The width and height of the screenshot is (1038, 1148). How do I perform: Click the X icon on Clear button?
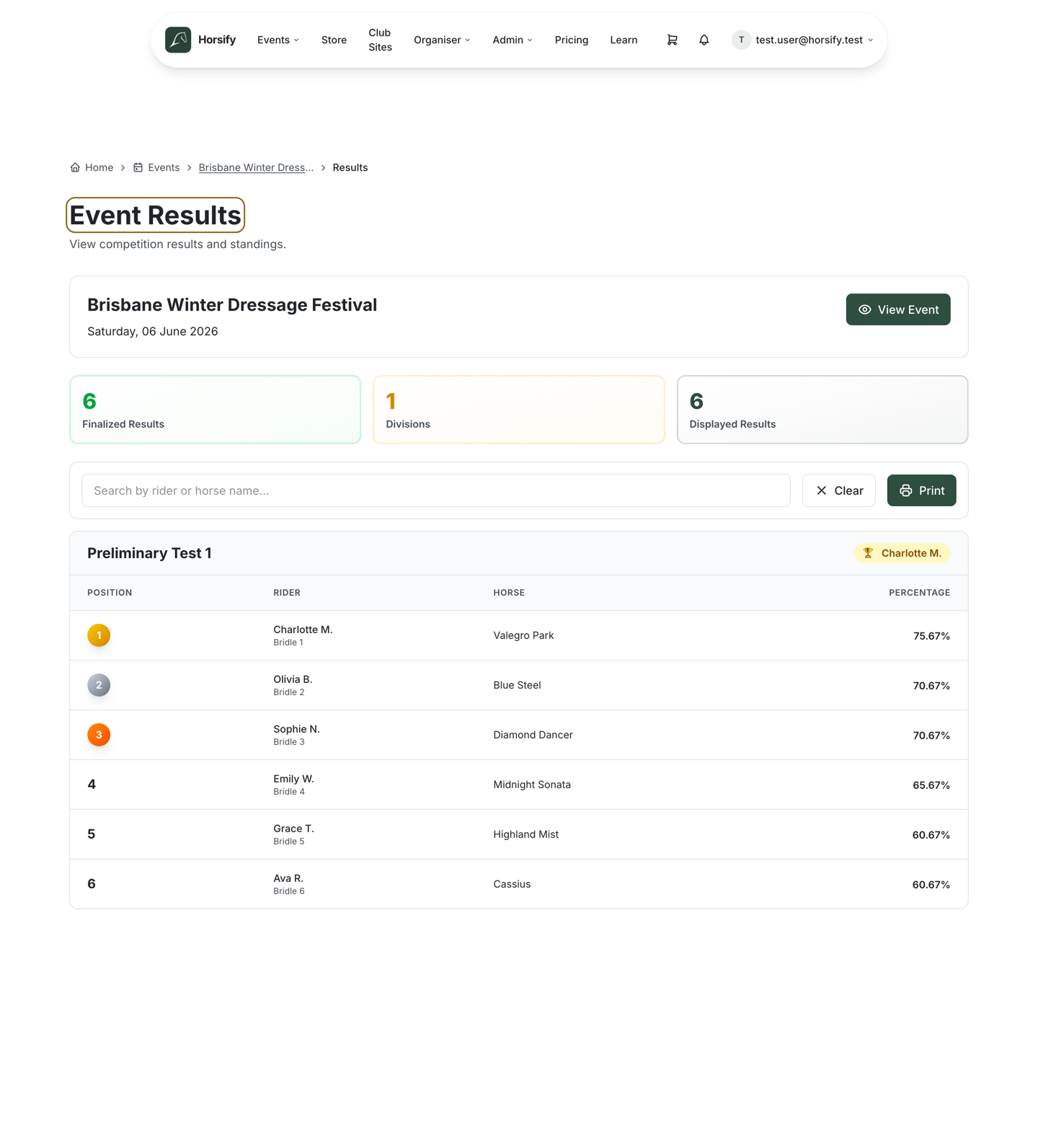click(822, 490)
